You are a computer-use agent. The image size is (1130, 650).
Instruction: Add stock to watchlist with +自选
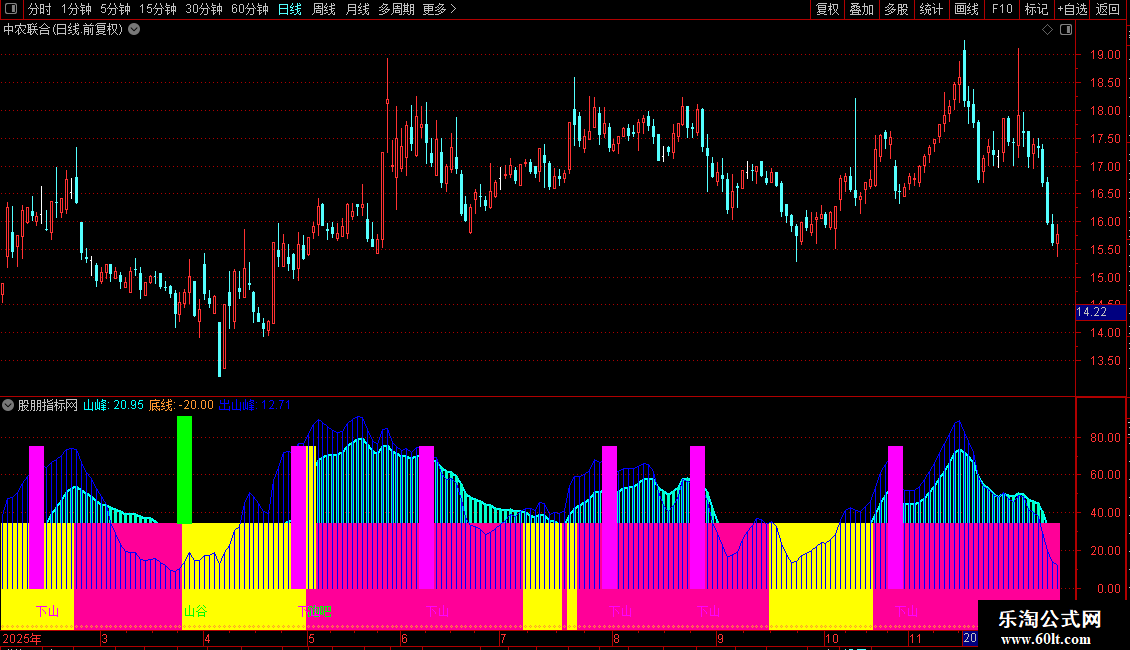tap(1072, 9)
